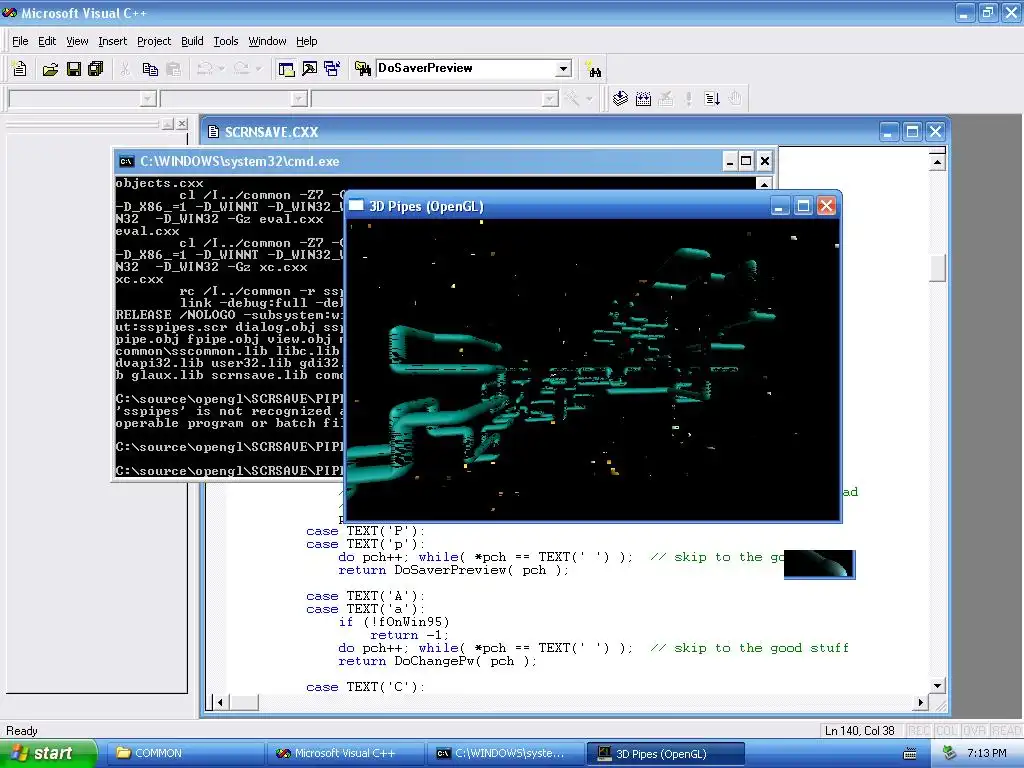Click the taskbar keyboard tray icon
Viewport: 1024px width, 768px height.
coord(909,754)
